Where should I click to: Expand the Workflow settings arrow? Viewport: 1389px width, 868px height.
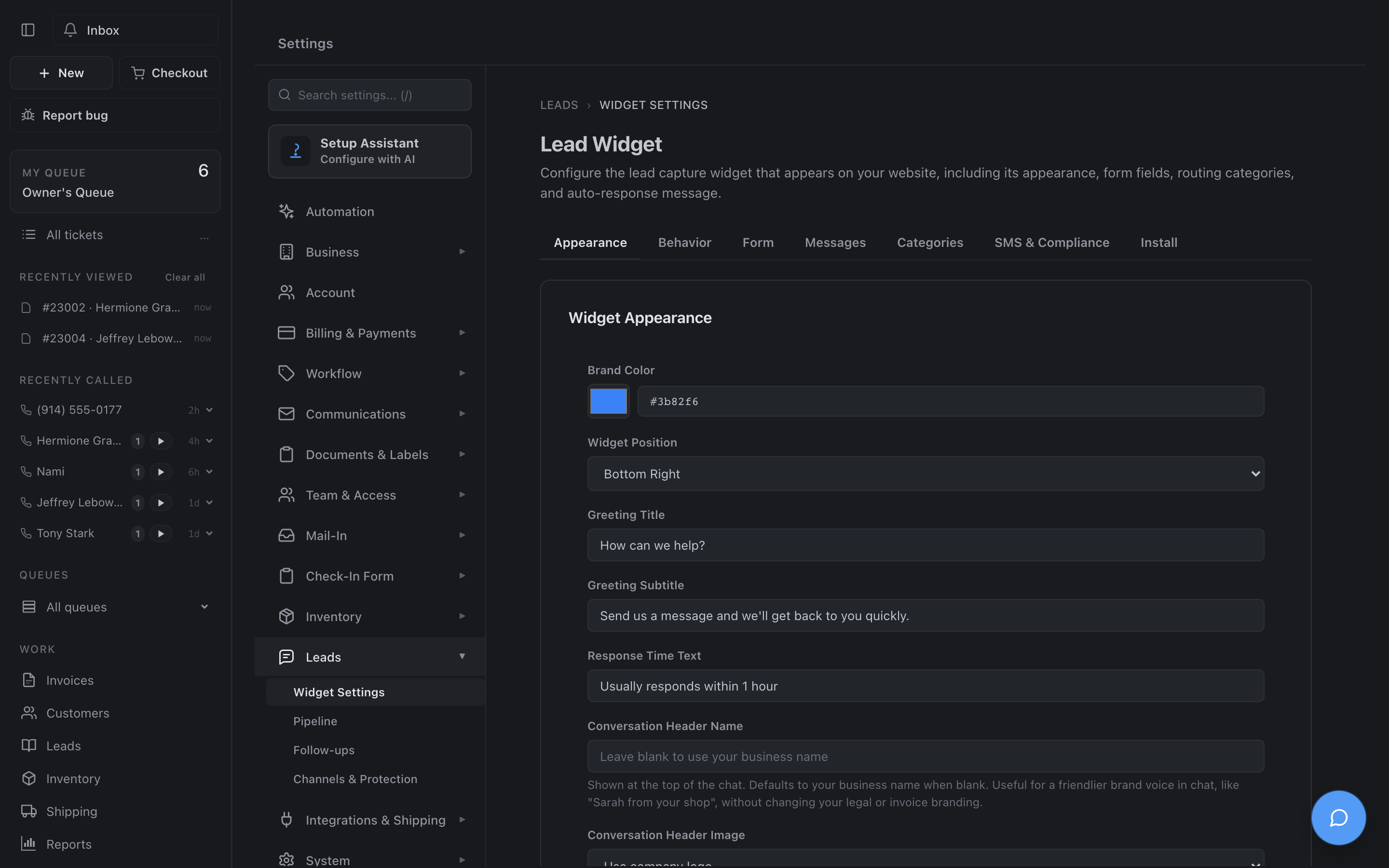pos(462,373)
